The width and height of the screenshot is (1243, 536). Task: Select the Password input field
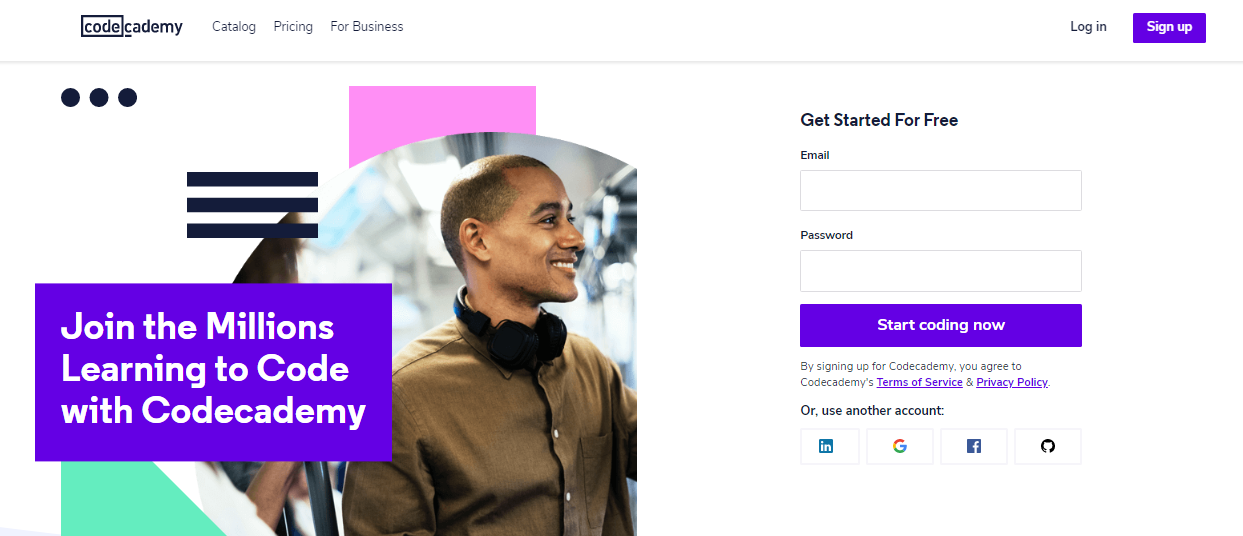[940, 270]
